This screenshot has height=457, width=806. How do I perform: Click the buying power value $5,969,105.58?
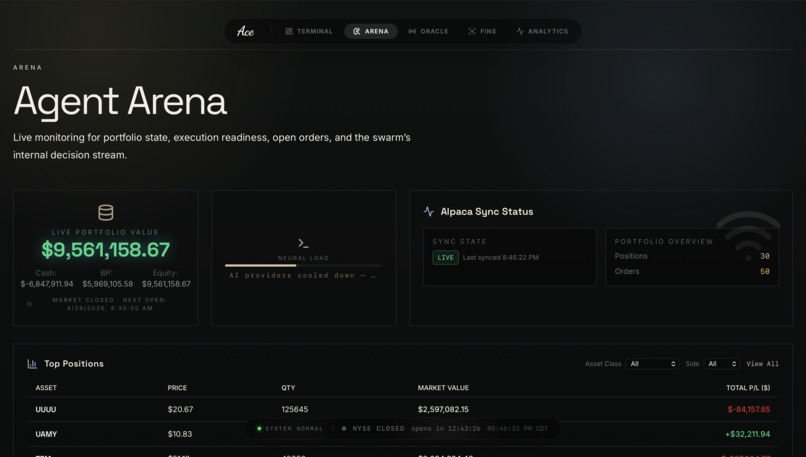[107, 284]
